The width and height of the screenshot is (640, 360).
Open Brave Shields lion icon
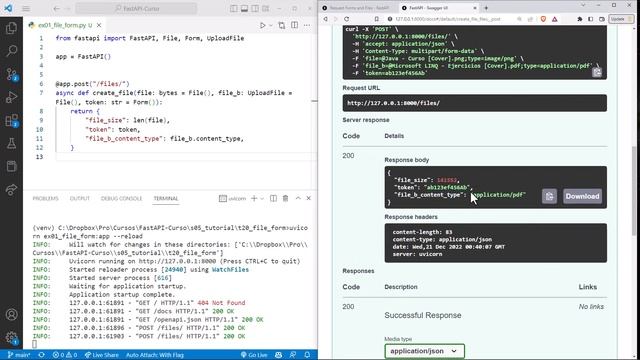point(543,19)
